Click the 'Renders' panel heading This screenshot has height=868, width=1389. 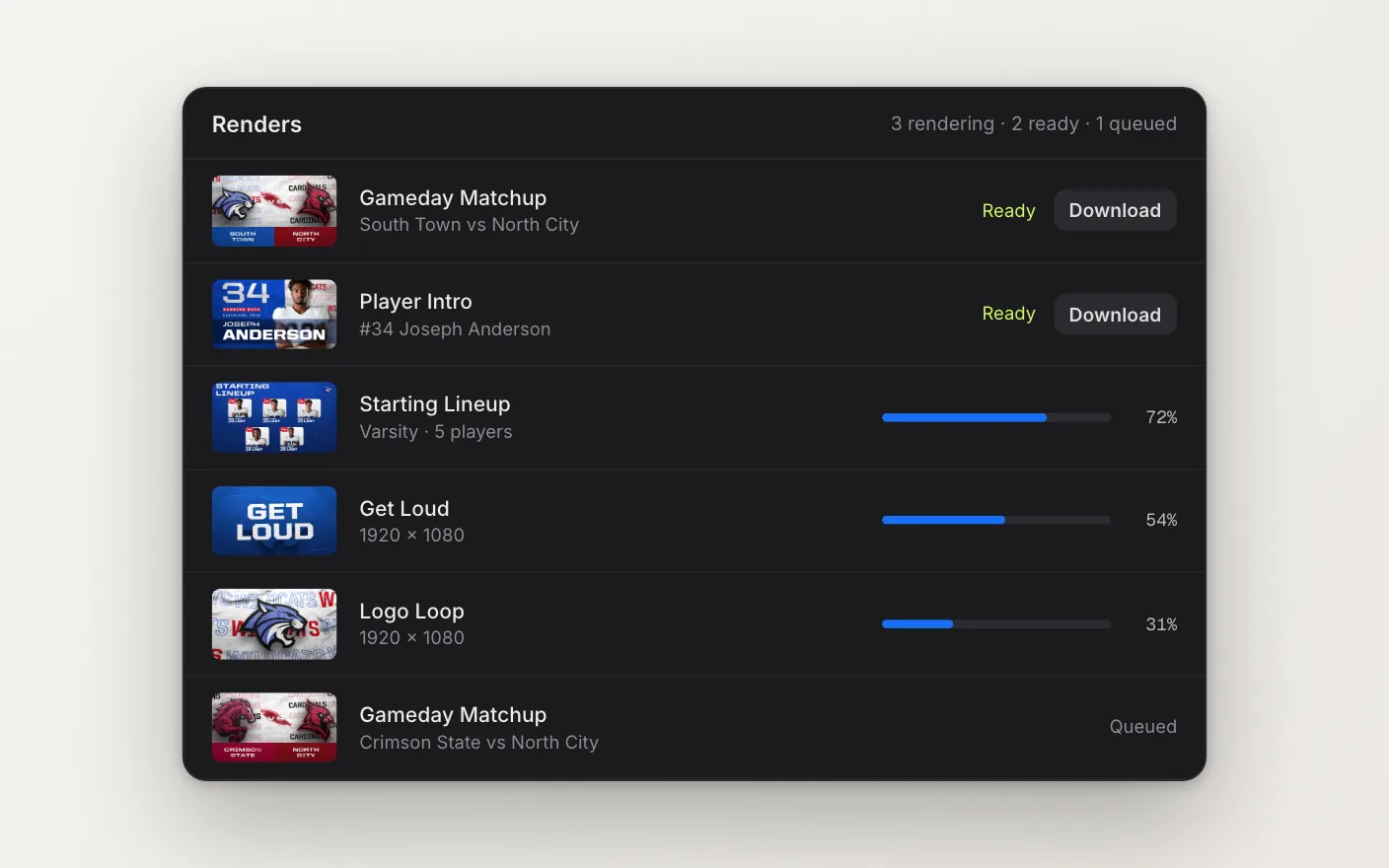256,124
